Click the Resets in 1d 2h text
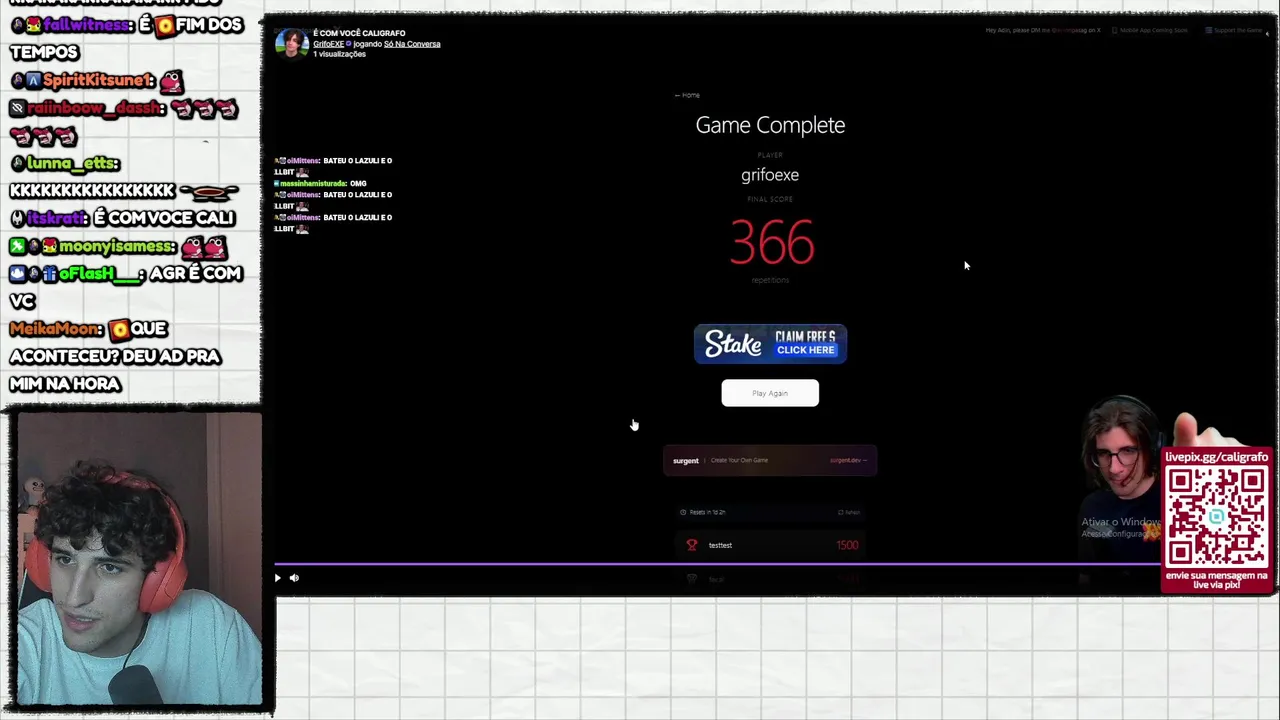 [x=707, y=512]
